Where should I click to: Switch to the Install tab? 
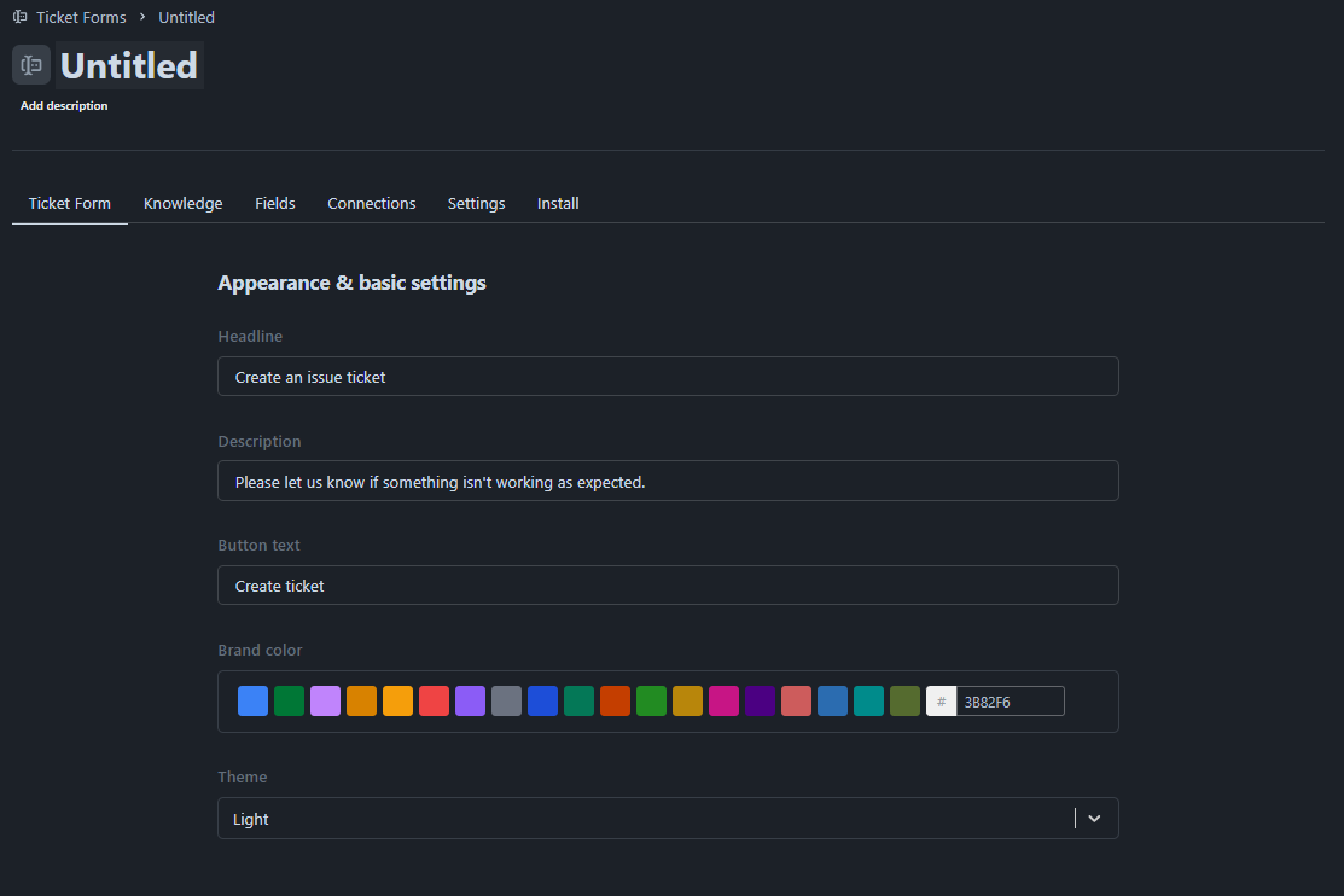[557, 203]
